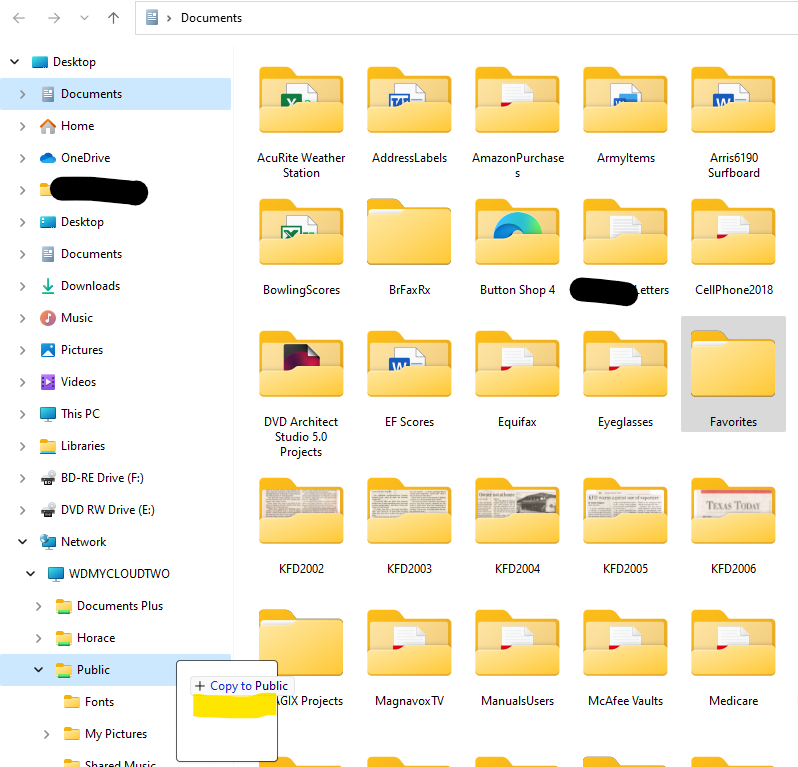Viewport: 798px width, 767px height.
Task: Select the ArmyItems folder icon
Action: [x=625, y=100]
